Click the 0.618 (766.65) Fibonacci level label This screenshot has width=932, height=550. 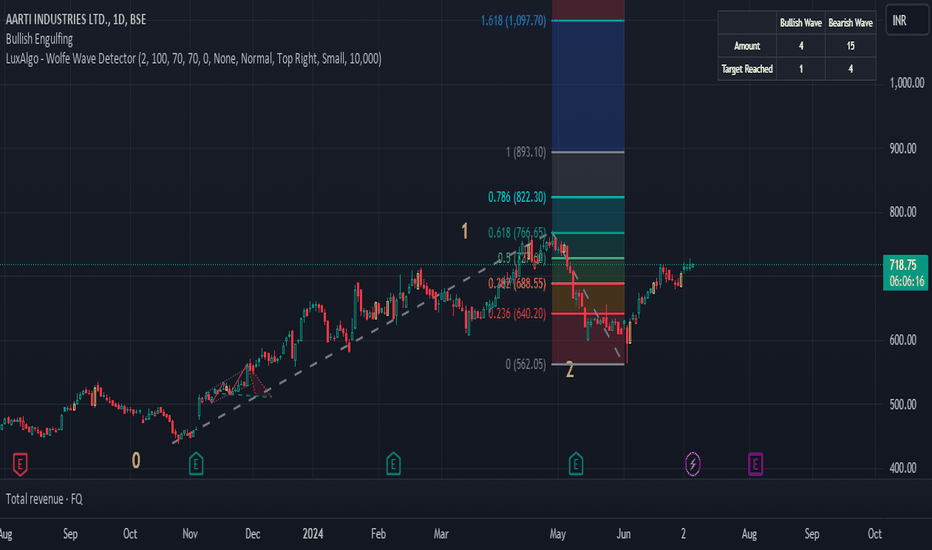point(517,232)
